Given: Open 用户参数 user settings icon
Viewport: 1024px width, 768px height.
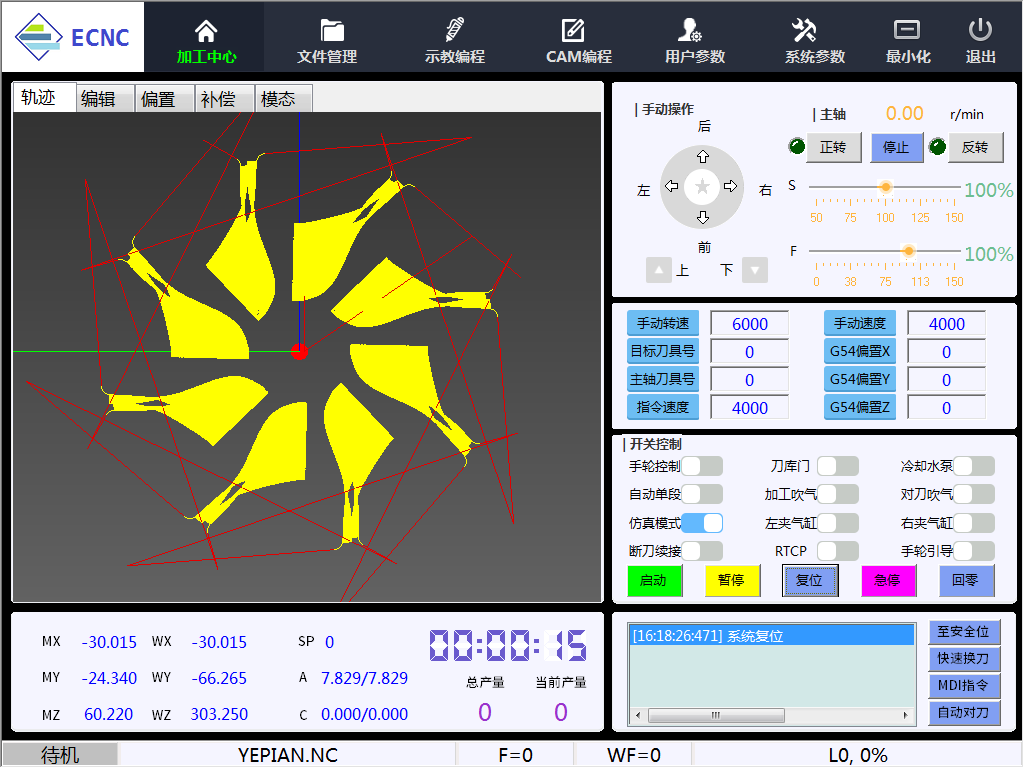Looking at the screenshot, I should click(690, 31).
